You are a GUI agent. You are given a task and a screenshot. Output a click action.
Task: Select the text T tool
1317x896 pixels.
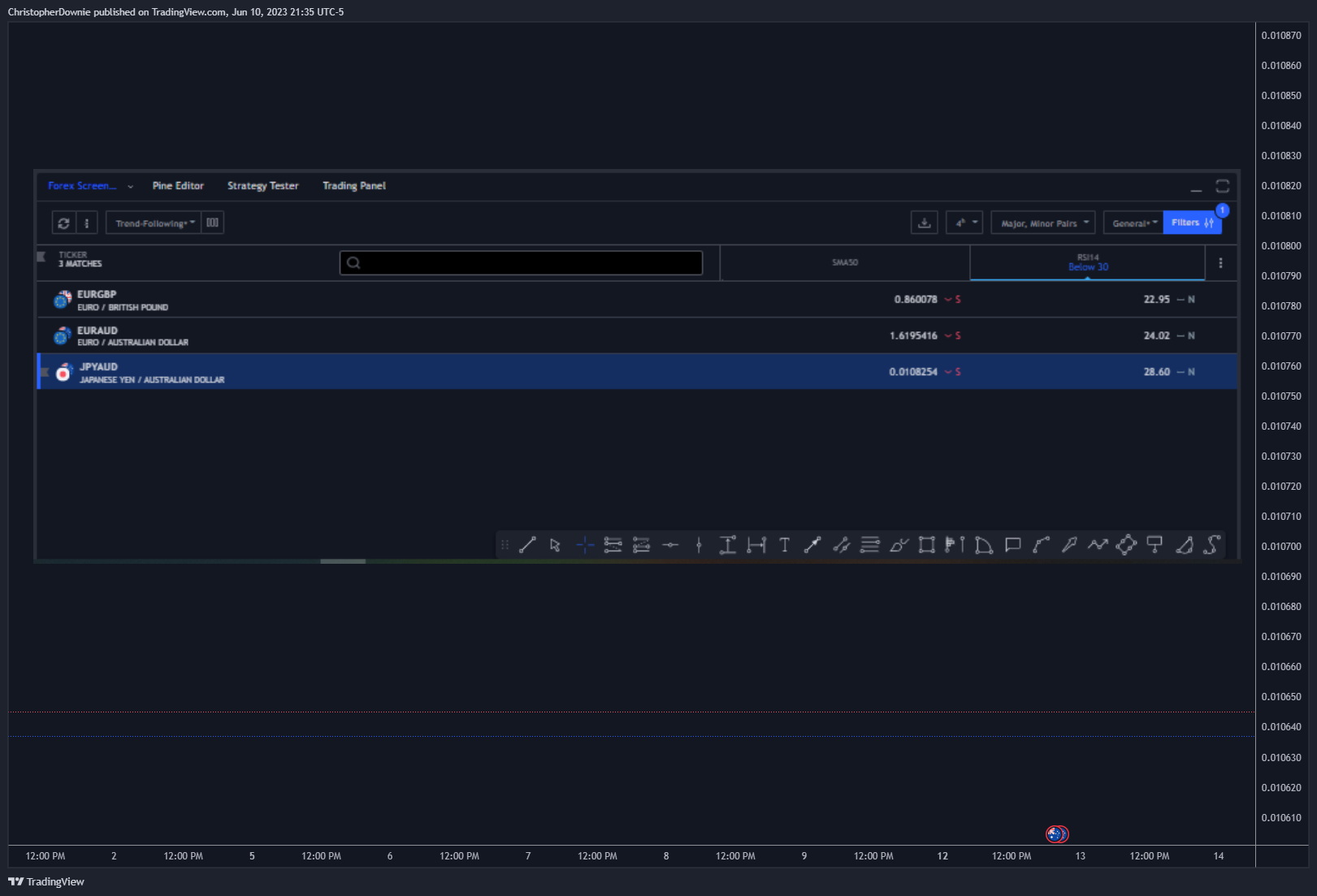785,545
